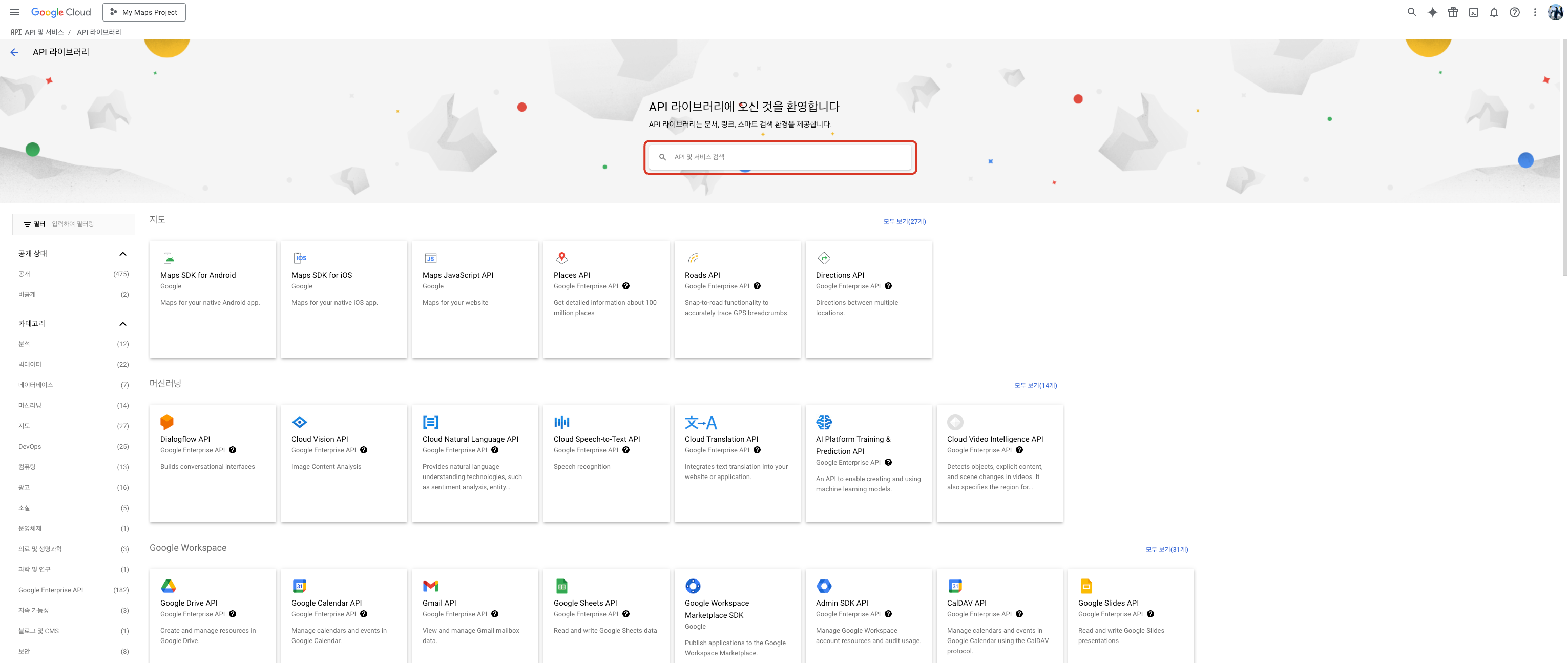Viewport: 1568px width, 663px height.
Task: Select the 머신러닝 category filter
Action: click(x=30, y=405)
